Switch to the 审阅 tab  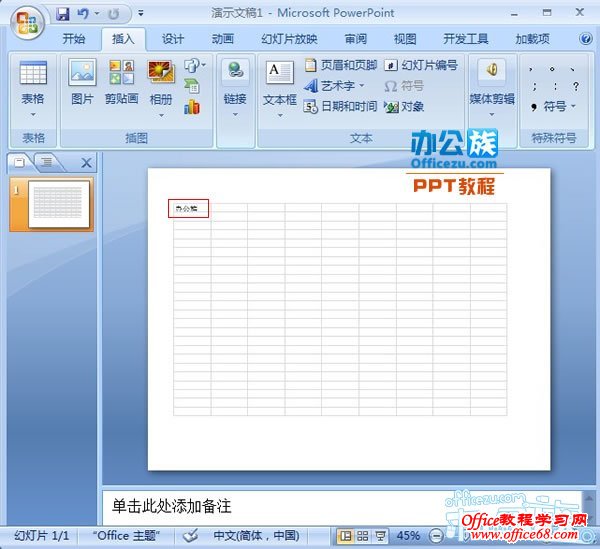(x=355, y=39)
